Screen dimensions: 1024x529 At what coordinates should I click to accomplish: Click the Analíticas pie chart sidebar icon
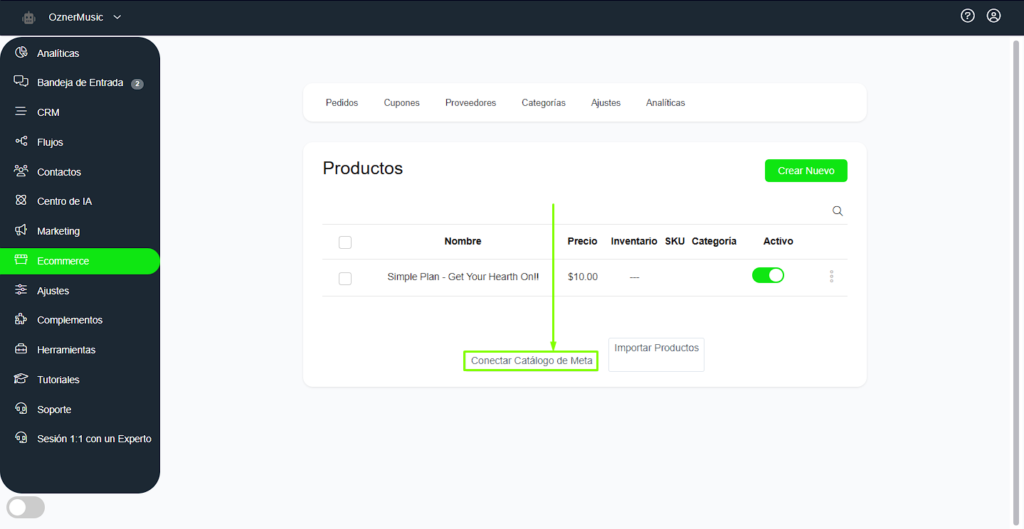21,53
